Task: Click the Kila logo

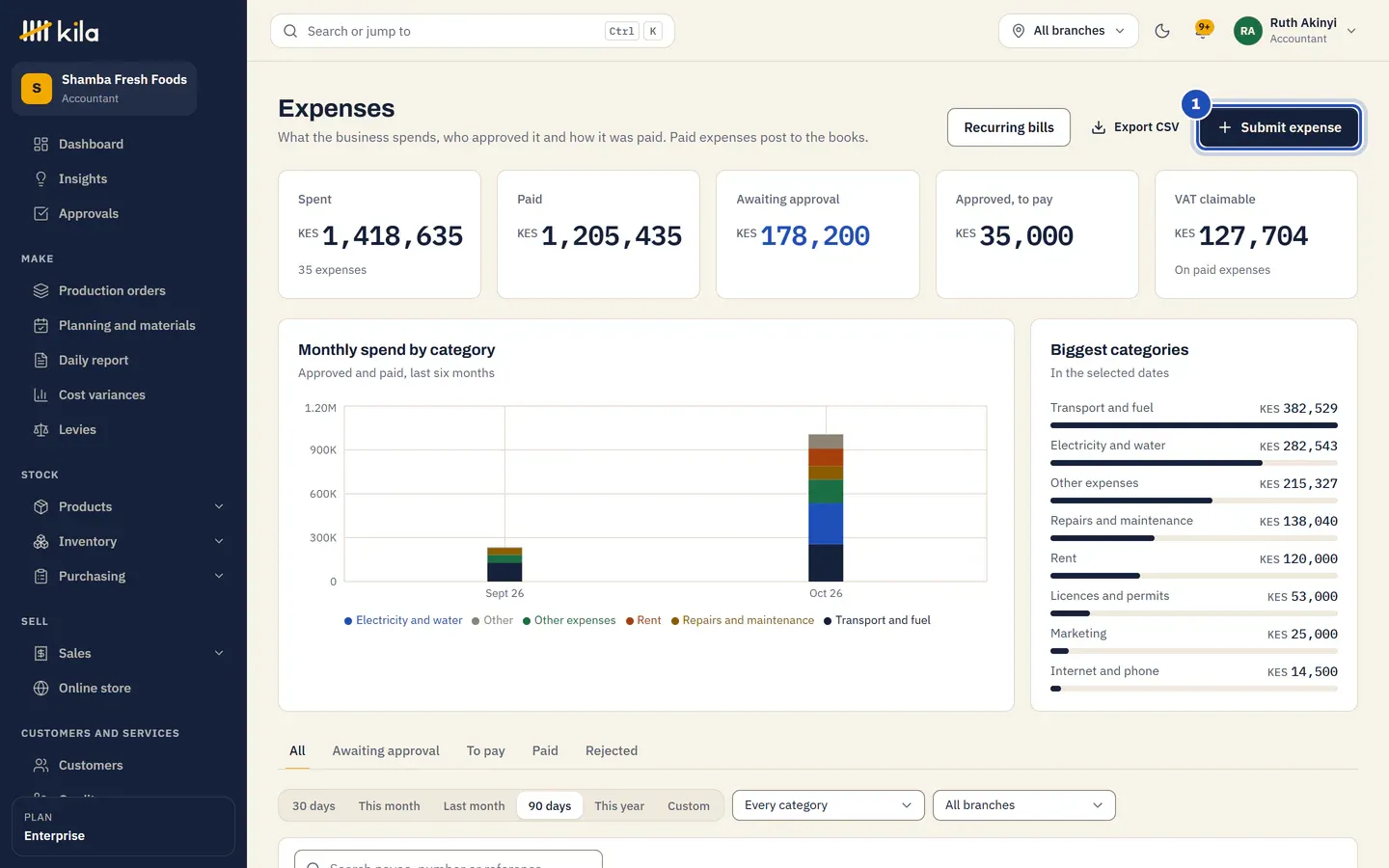Action: click(59, 31)
